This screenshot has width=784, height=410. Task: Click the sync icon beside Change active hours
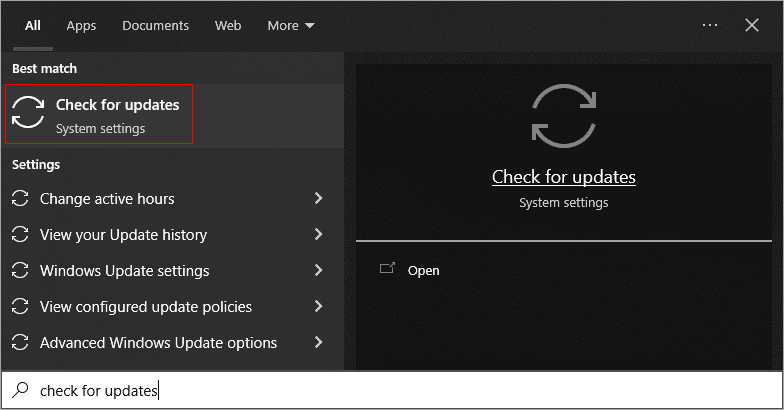click(20, 198)
